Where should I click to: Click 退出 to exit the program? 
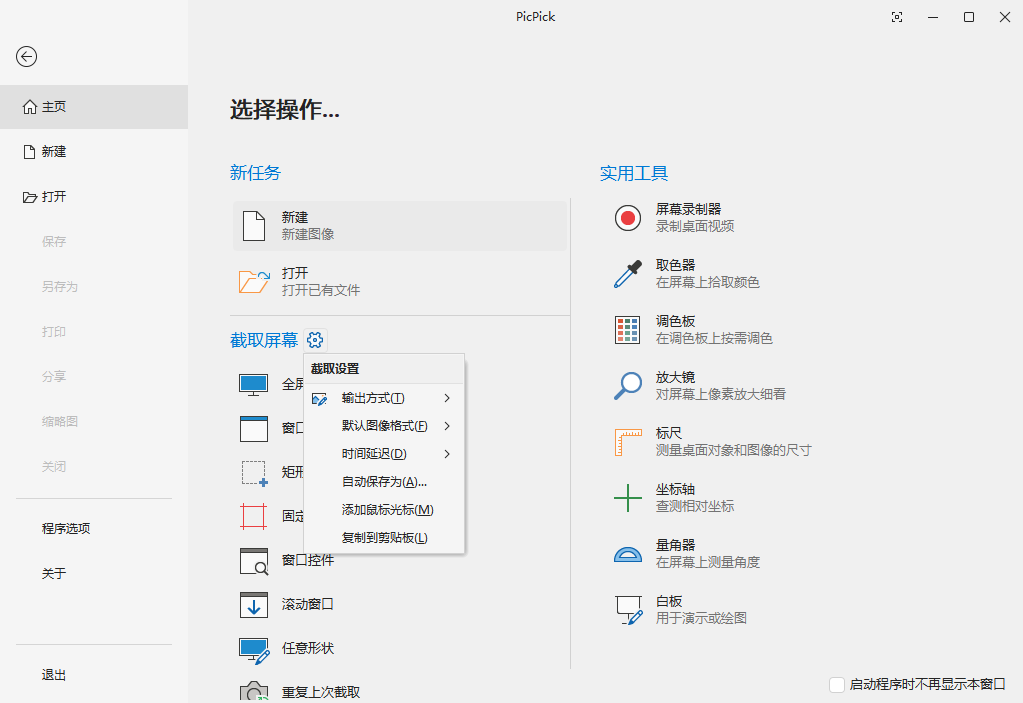tap(94, 675)
